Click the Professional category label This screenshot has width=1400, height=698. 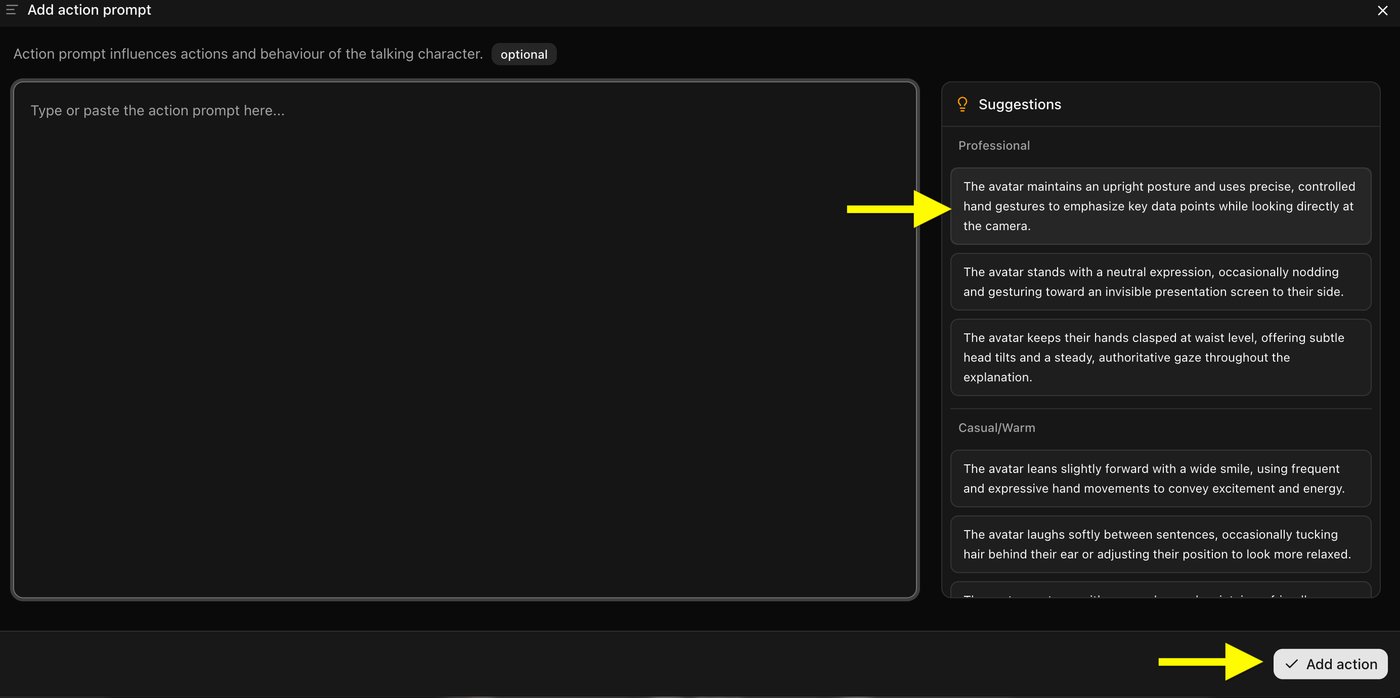tap(994, 146)
